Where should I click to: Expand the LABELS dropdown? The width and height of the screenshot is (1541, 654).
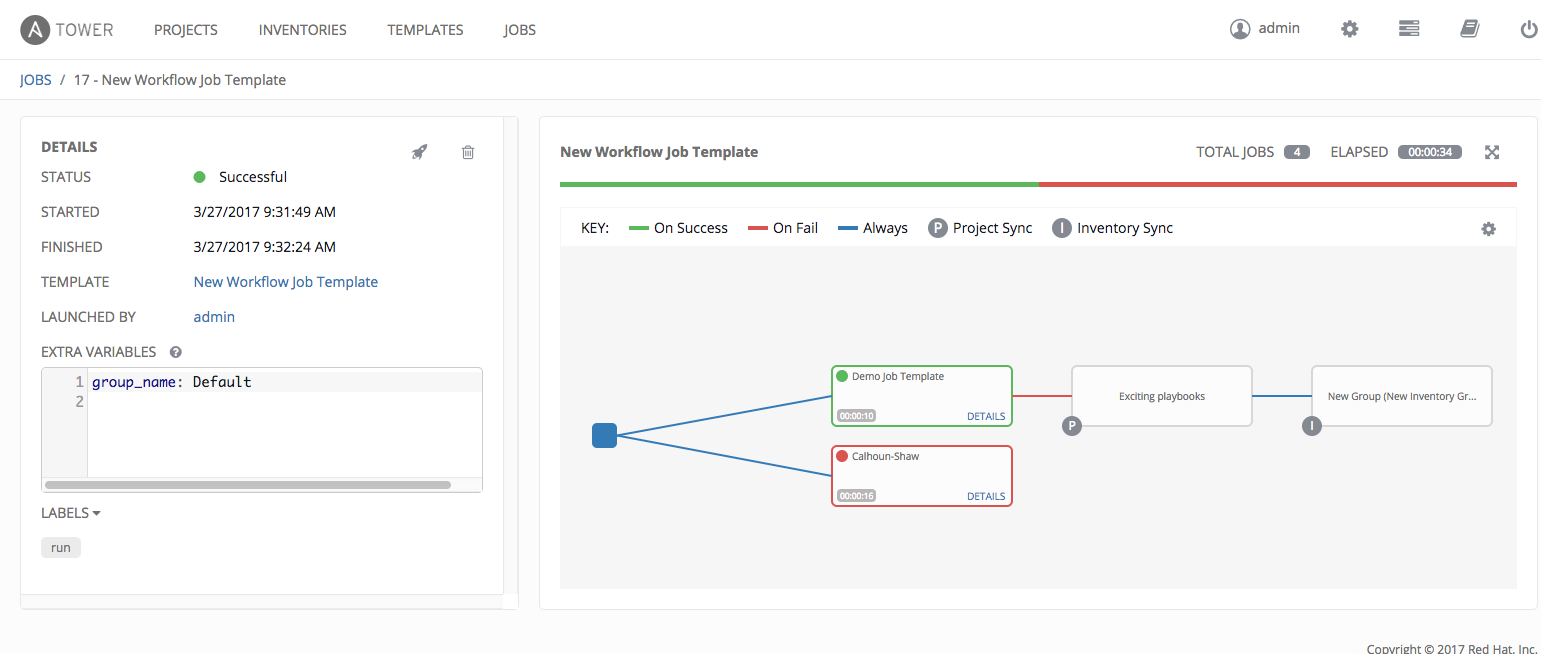(71, 513)
